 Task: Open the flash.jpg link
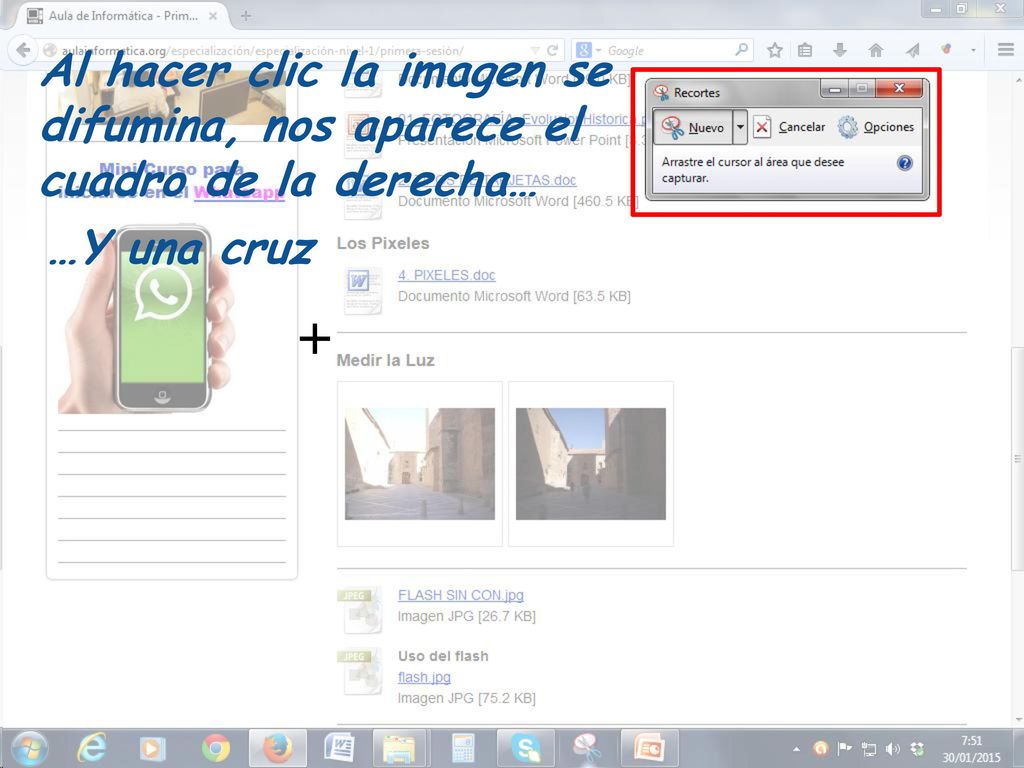coord(424,677)
